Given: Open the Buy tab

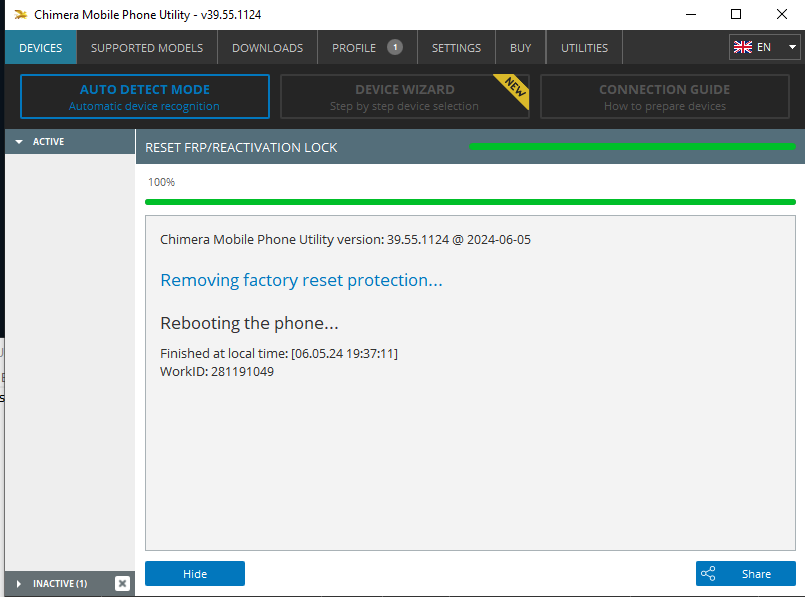Looking at the screenshot, I should (x=520, y=48).
